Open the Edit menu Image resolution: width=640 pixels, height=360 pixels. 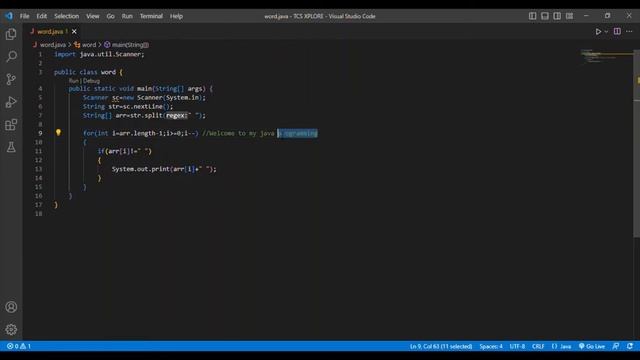pyautogui.click(x=42, y=16)
